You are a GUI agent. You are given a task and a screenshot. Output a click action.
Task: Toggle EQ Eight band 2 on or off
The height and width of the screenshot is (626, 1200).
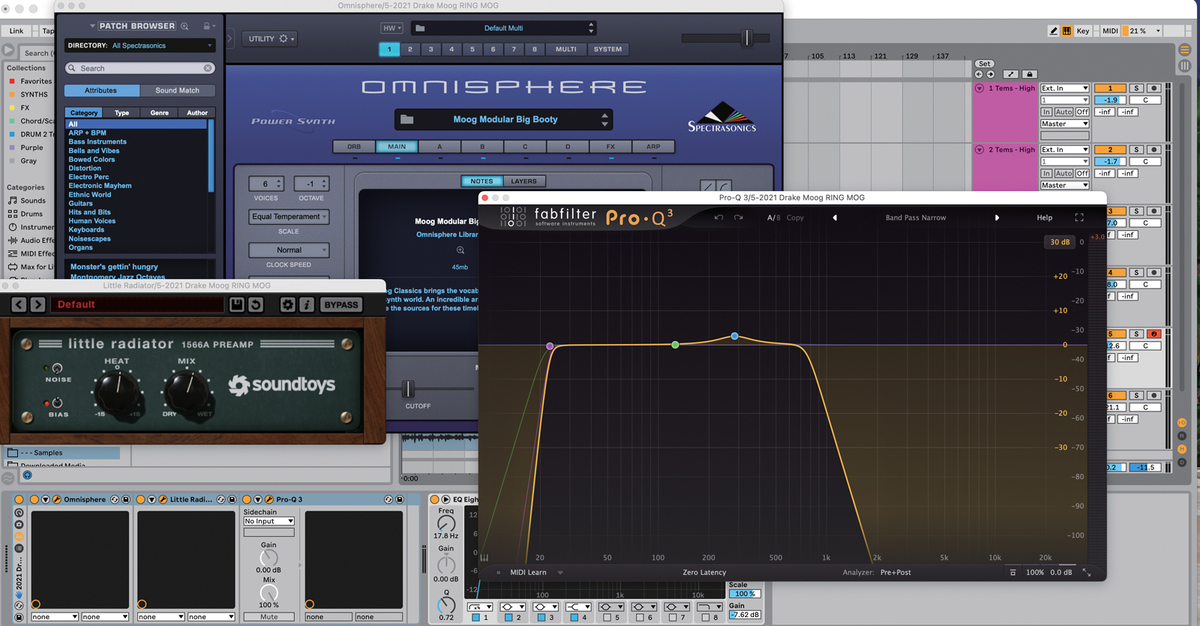tap(509, 618)
